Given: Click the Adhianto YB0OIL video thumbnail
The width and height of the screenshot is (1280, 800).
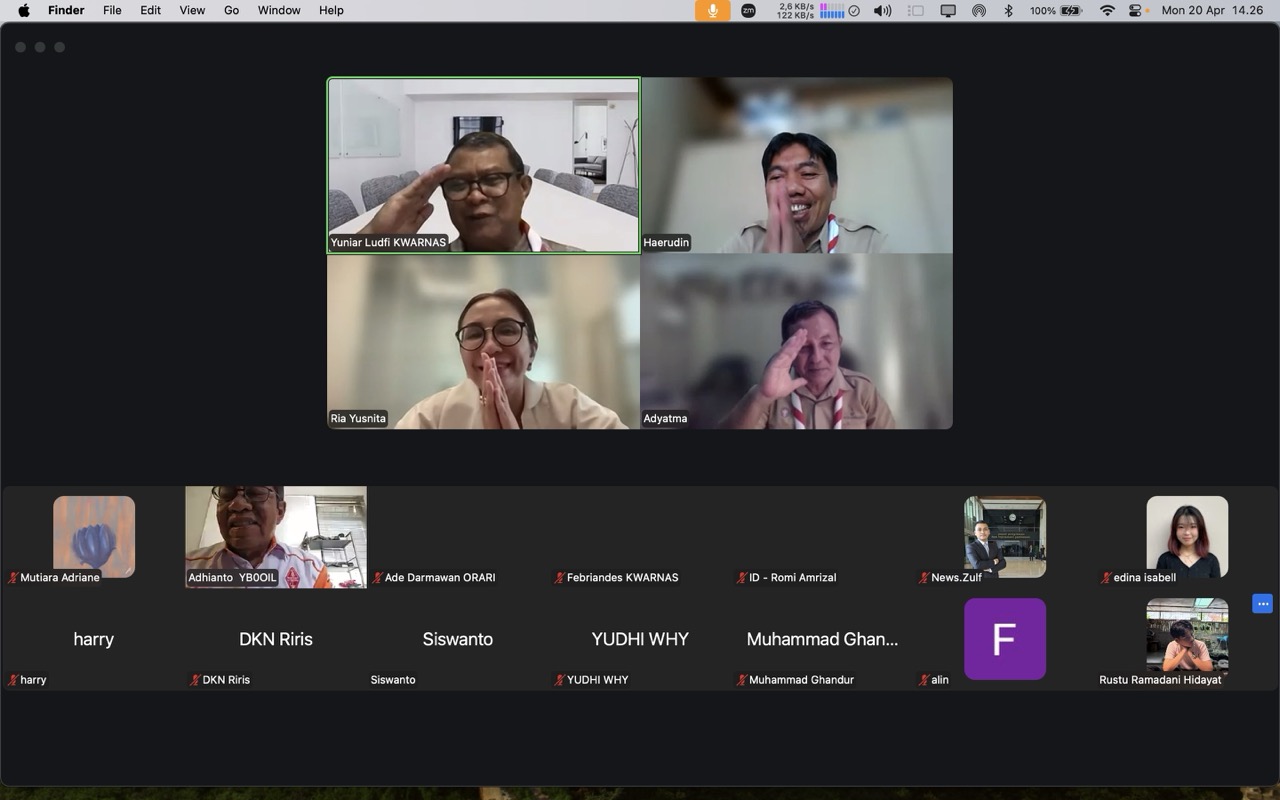Looking at the screenshot, I should tap(276, 536).
